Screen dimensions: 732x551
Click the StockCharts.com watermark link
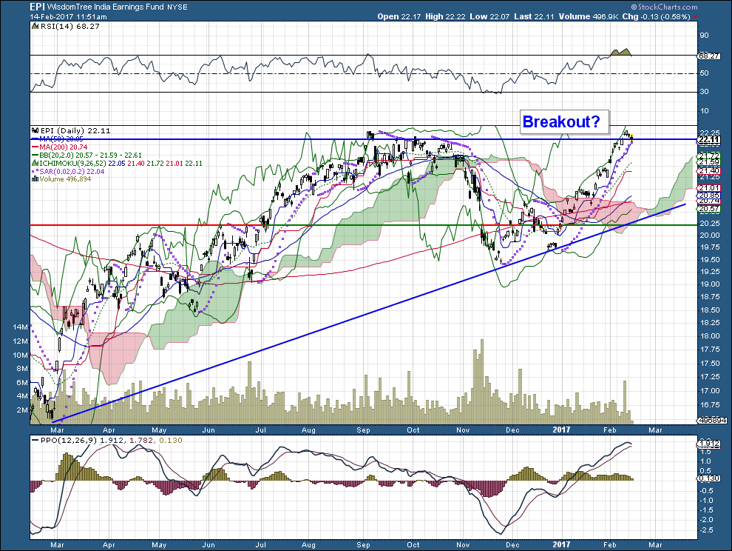664,7
